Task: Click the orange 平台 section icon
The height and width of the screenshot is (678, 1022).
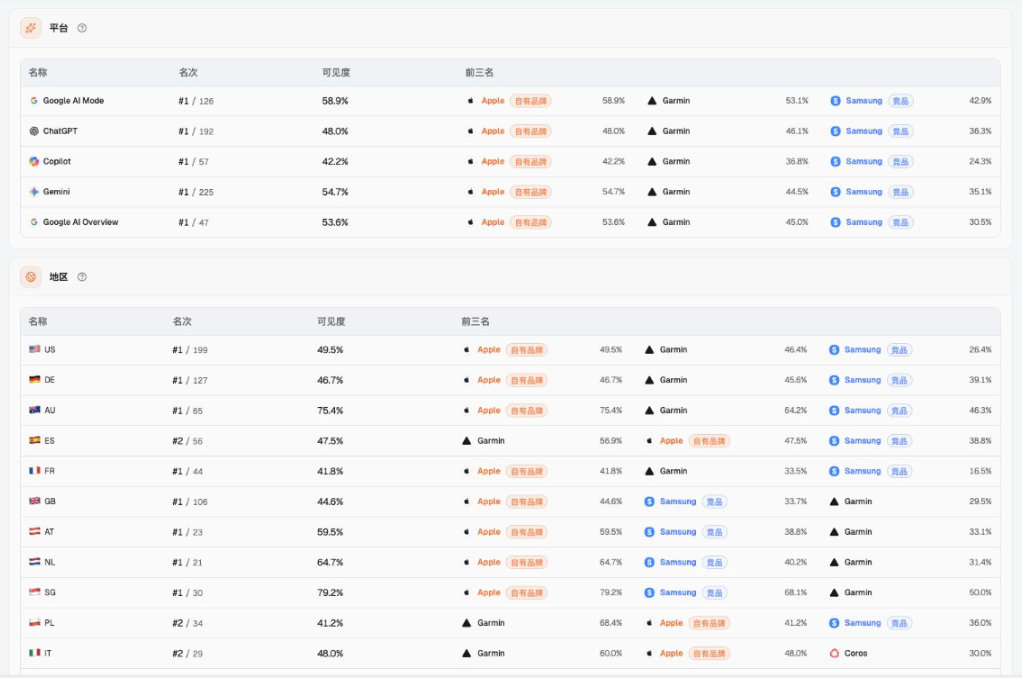Action: (31, 28)
